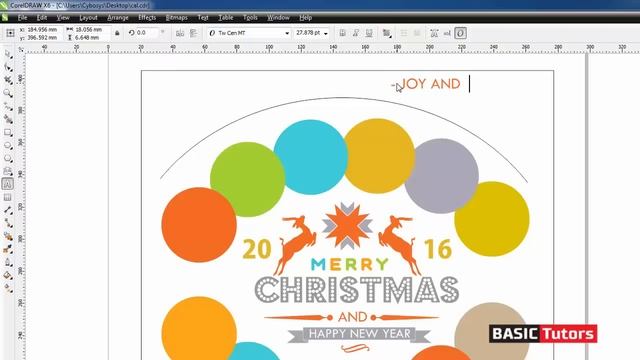Select the Shape tool
Screen dimensions: 640x360
click(8, 67)
